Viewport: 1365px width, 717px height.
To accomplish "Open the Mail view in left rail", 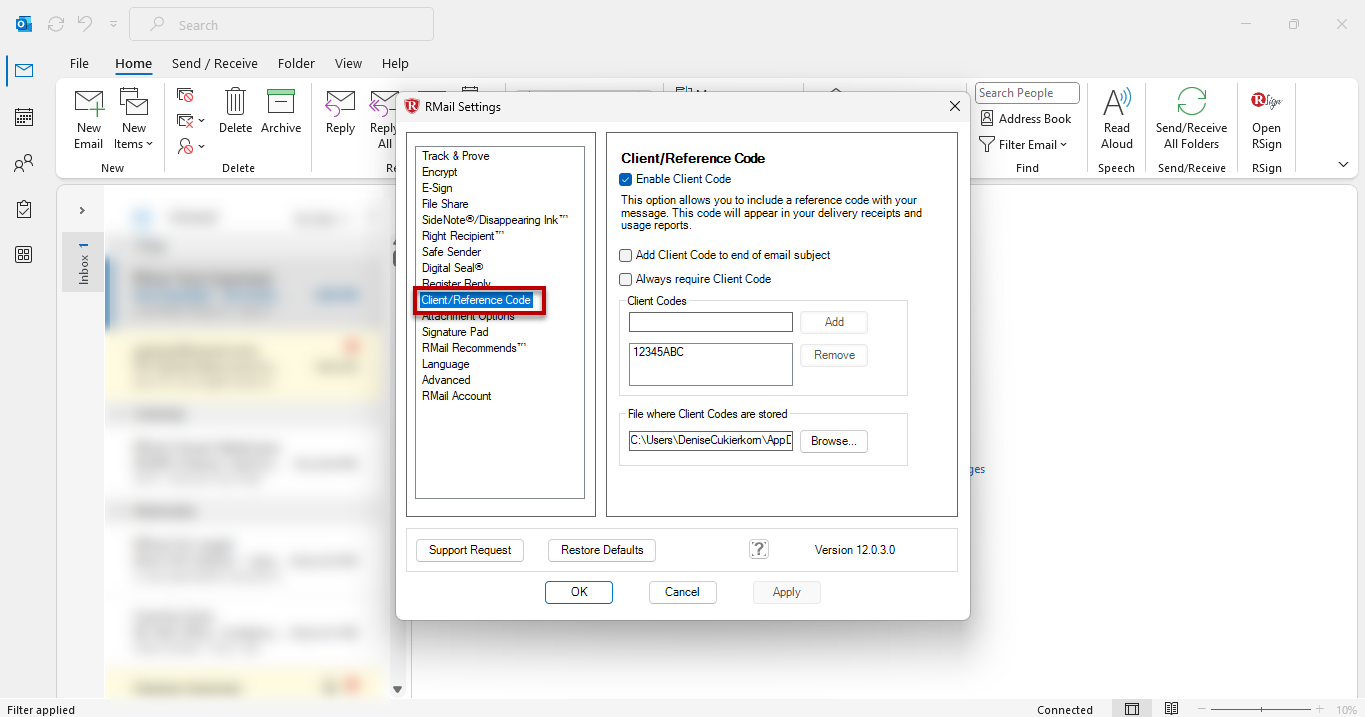I will pyautogui.click(x=23, y=71).
